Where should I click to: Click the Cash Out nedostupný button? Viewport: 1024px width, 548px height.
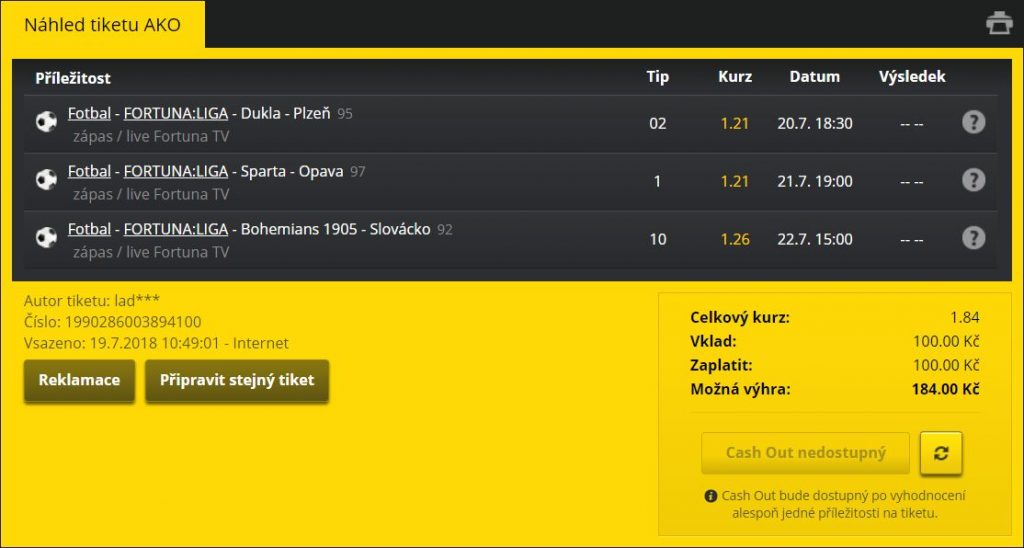805,453
